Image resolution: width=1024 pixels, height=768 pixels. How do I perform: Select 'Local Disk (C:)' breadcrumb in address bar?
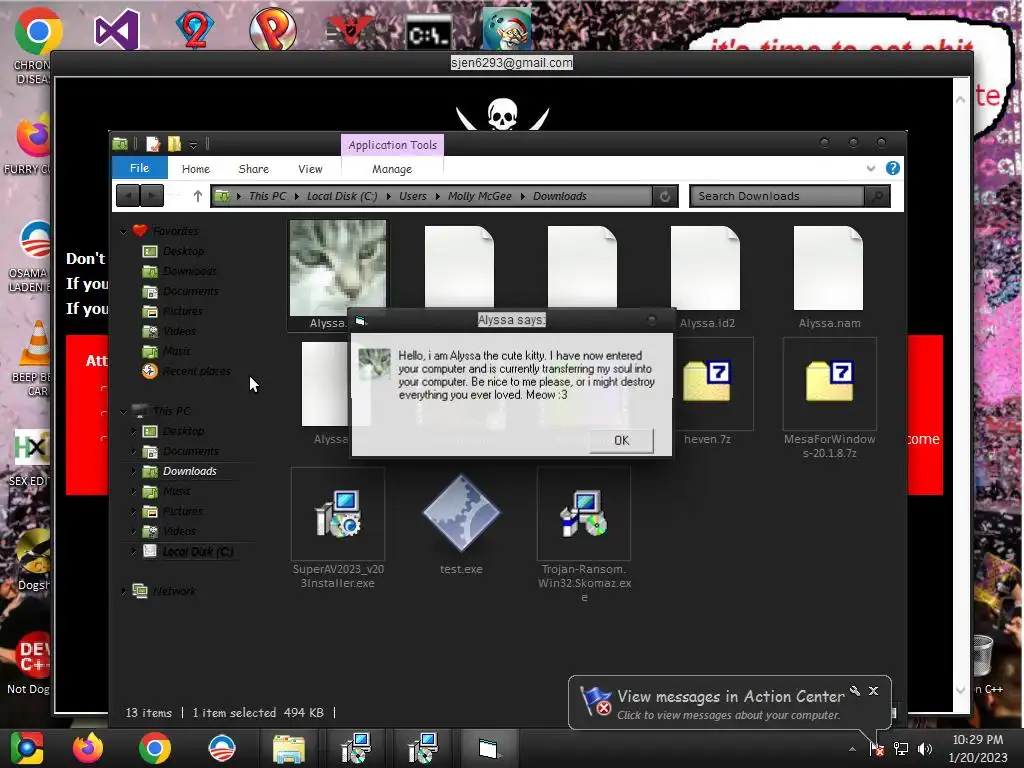coord(342,196)
